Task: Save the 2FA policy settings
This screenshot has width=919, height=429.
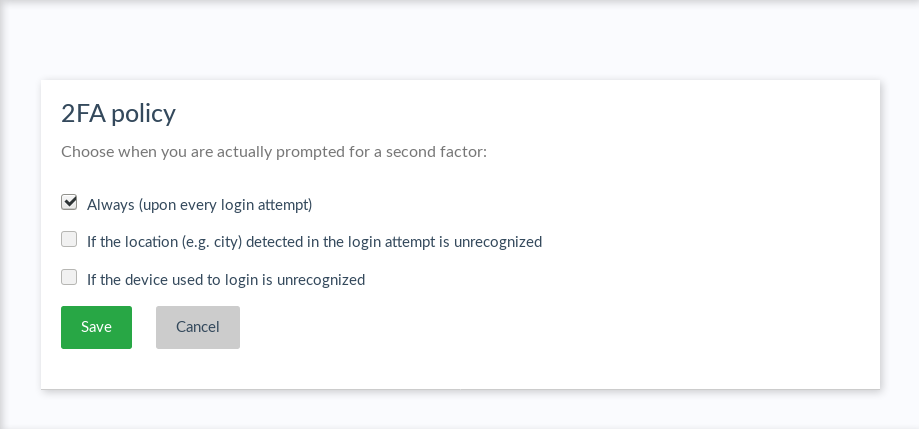Action: tap(96, 327)
